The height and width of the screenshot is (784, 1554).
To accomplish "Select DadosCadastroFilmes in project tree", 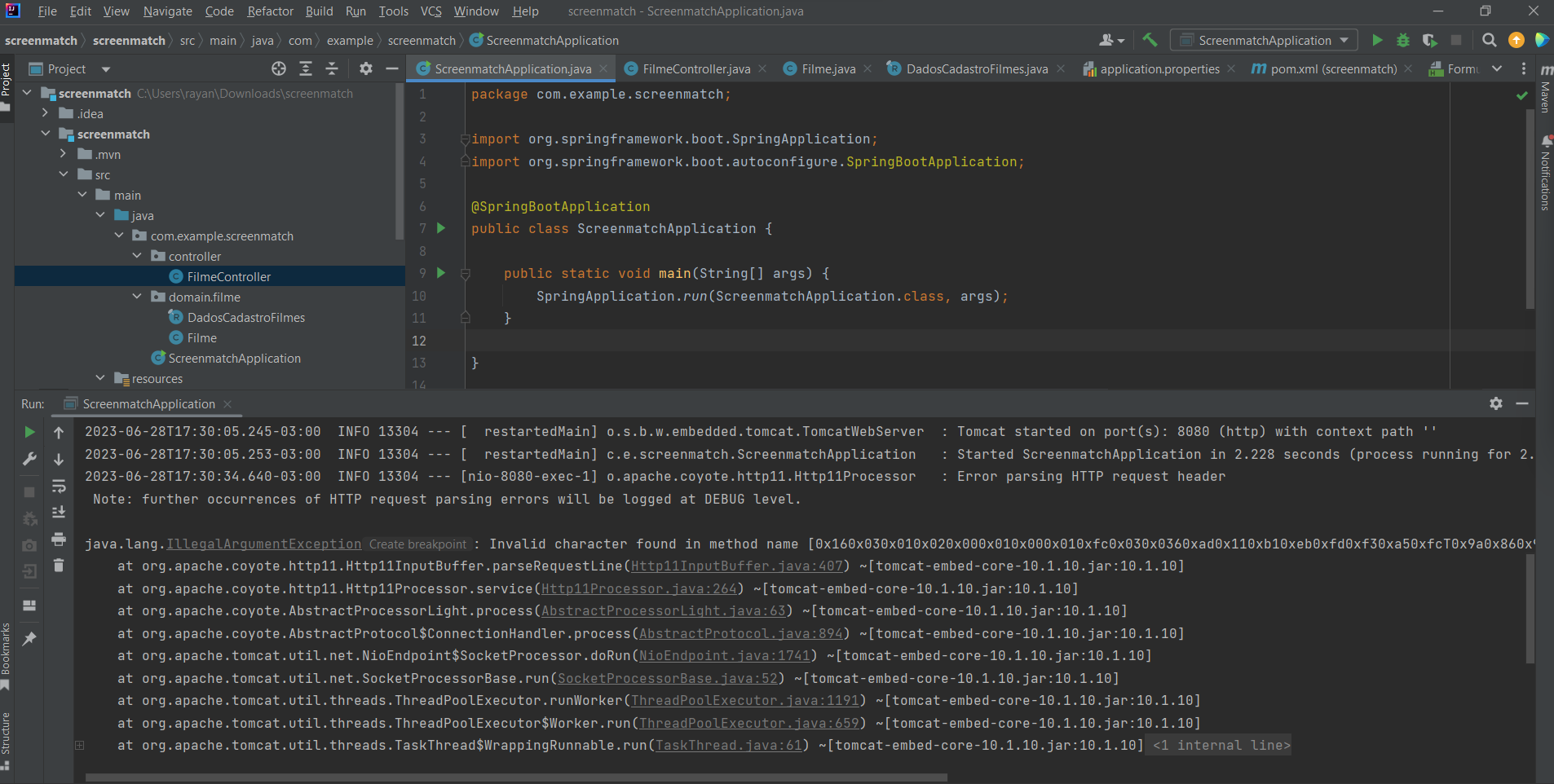I will pyautogui.click(x=246, y=317).
